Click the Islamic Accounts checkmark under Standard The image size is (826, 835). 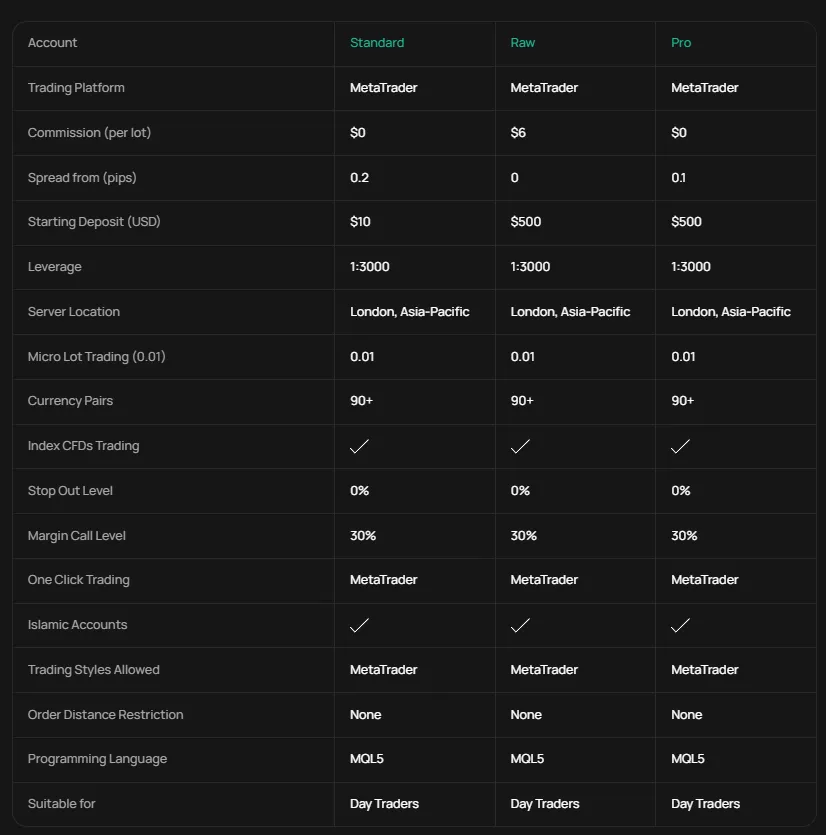tap(360, 625)
